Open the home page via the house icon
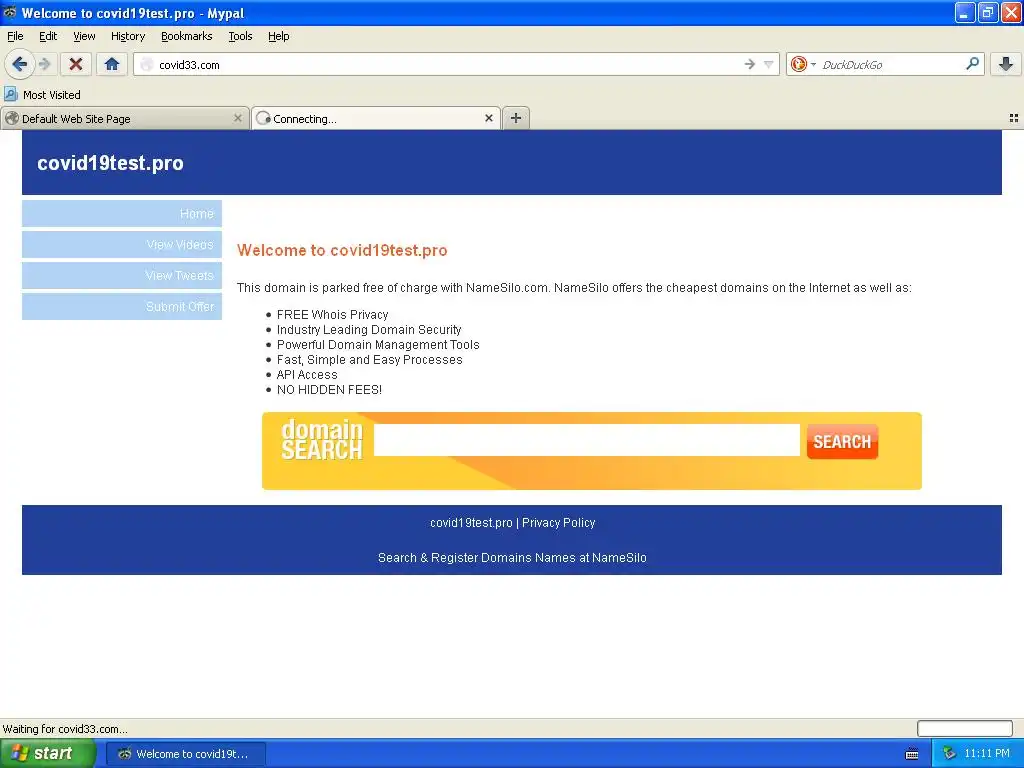This screenshot has height=768, width=1024. point(112,64)
